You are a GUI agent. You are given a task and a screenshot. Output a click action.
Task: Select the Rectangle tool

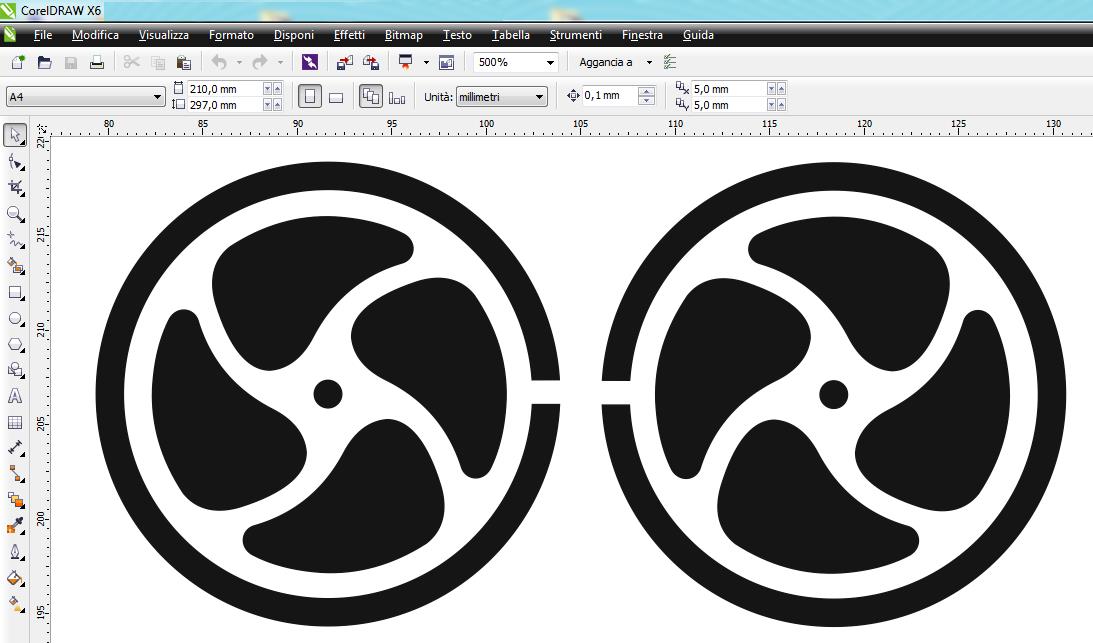15,293
